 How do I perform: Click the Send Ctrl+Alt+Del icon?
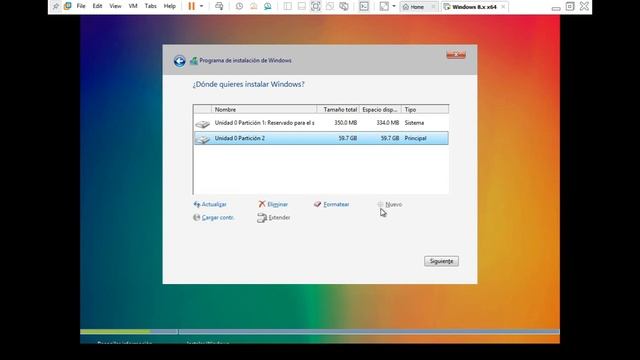click(x=219, y=6)
